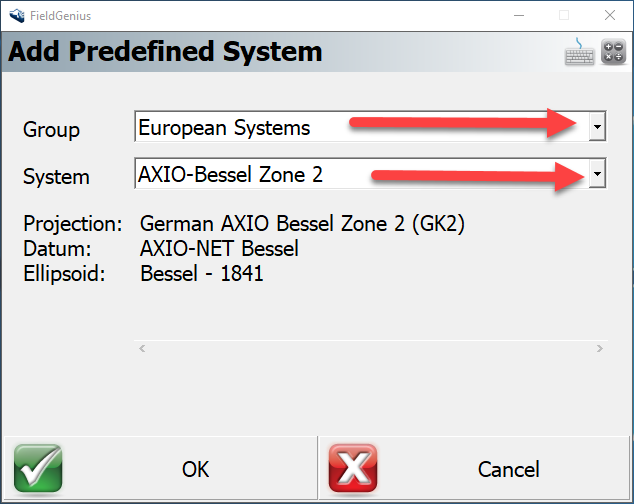This screenshot has width=634, height=504.
Task: Open the on-screen keyboard icon
Action: [x=579, y=54]
